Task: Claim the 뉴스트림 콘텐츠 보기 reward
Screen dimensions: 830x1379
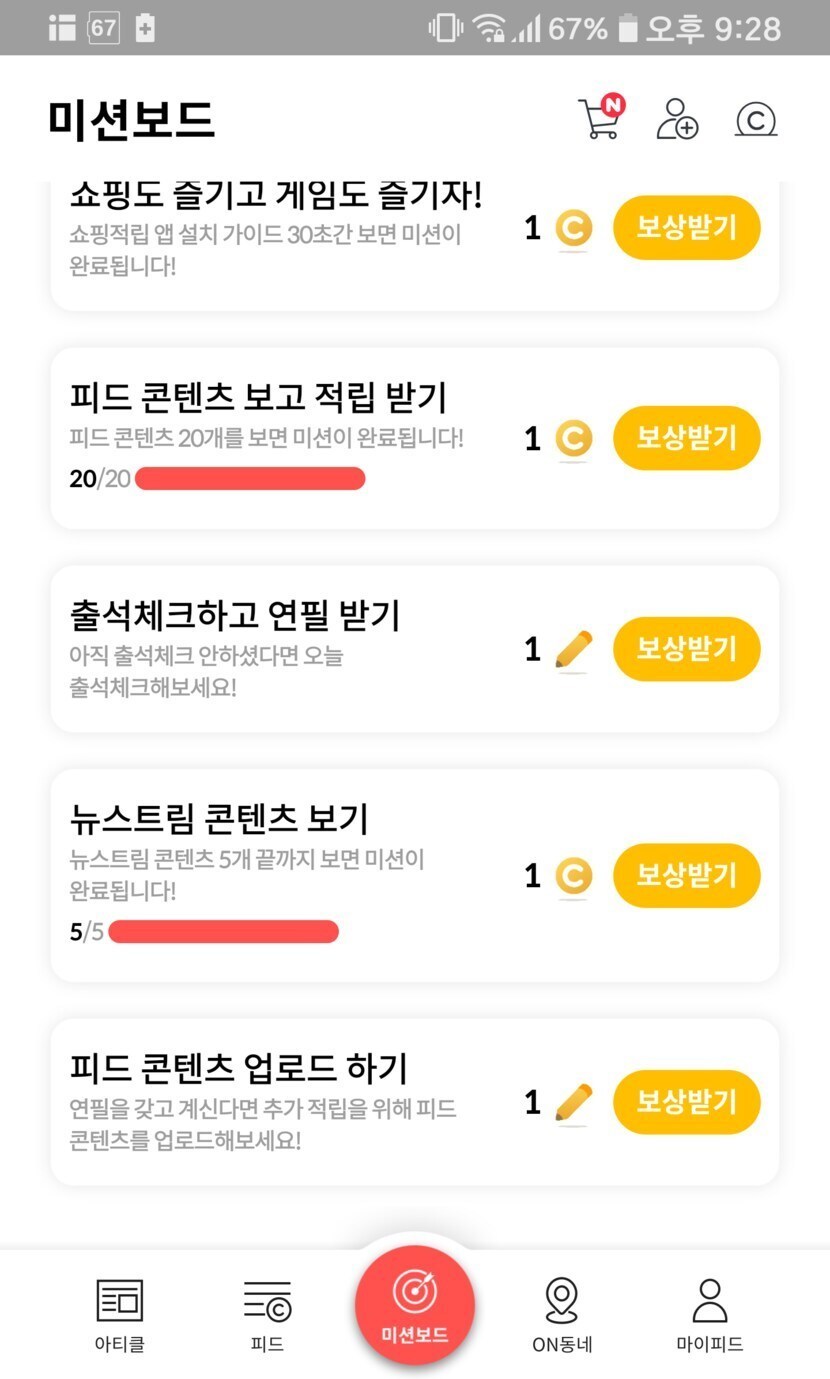Action: point(686,876)
